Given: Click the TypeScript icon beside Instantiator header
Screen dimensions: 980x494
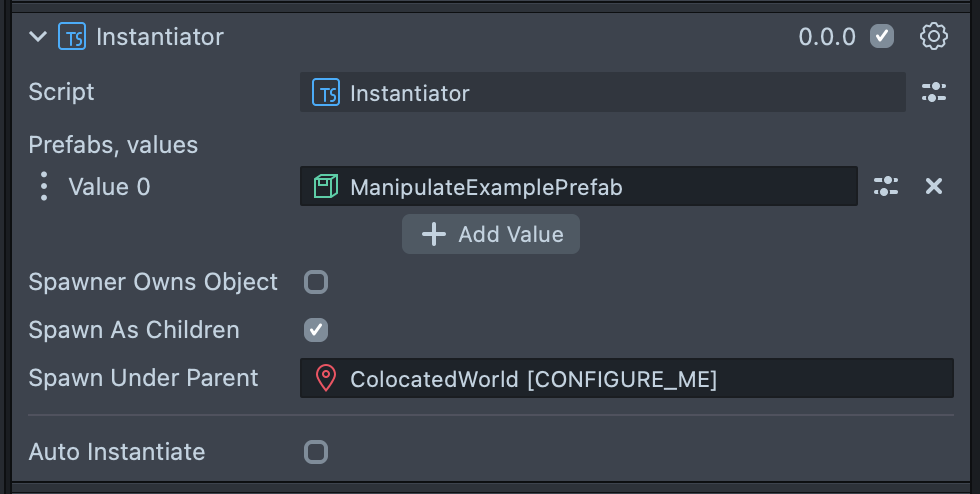Looking at the screenshot, I should point(72,37).
